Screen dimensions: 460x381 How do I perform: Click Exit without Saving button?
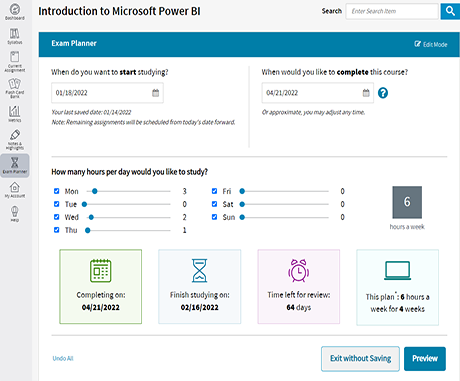pos(360,359)
